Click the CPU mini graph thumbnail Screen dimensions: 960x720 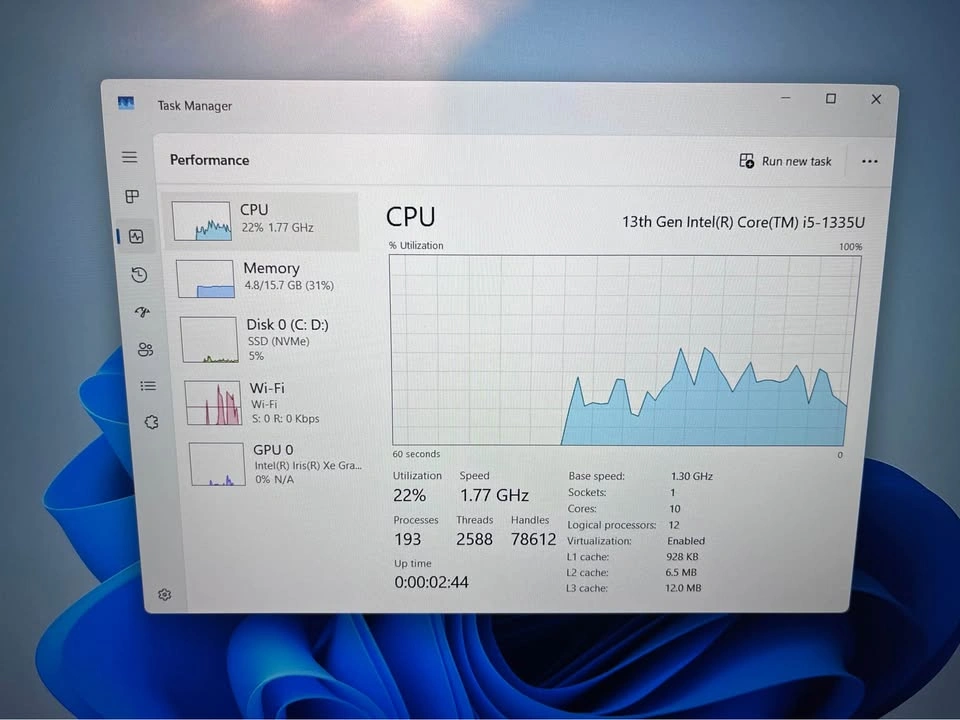(201, 221)
